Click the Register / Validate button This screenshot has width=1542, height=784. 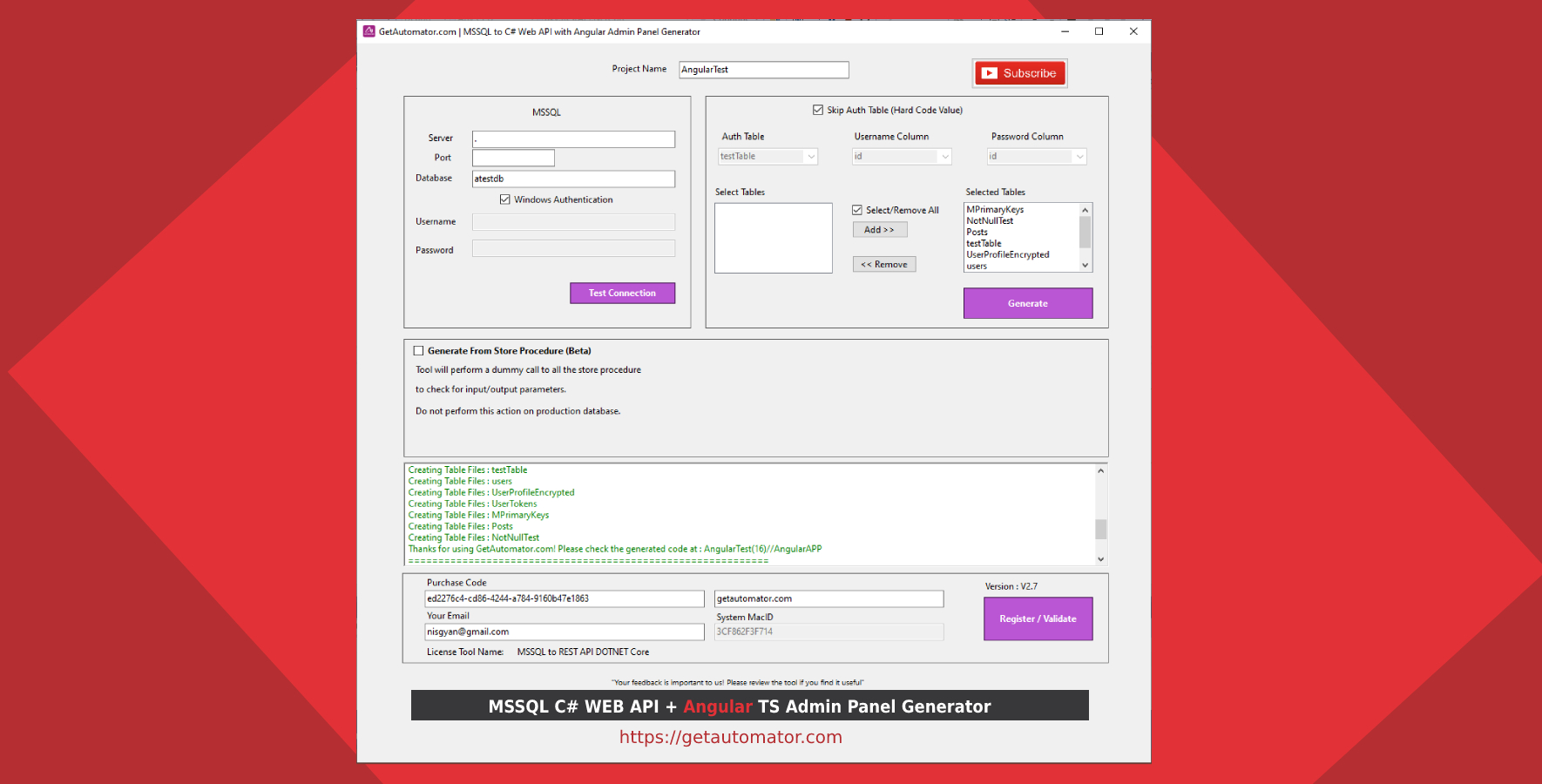pyautogui.click(x=1038, y=619)
